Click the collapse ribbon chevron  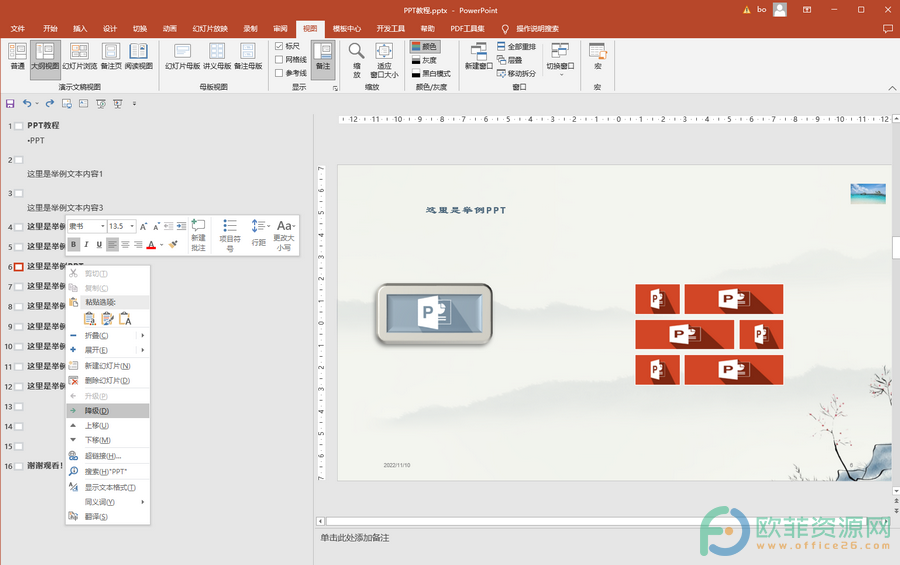892,88
